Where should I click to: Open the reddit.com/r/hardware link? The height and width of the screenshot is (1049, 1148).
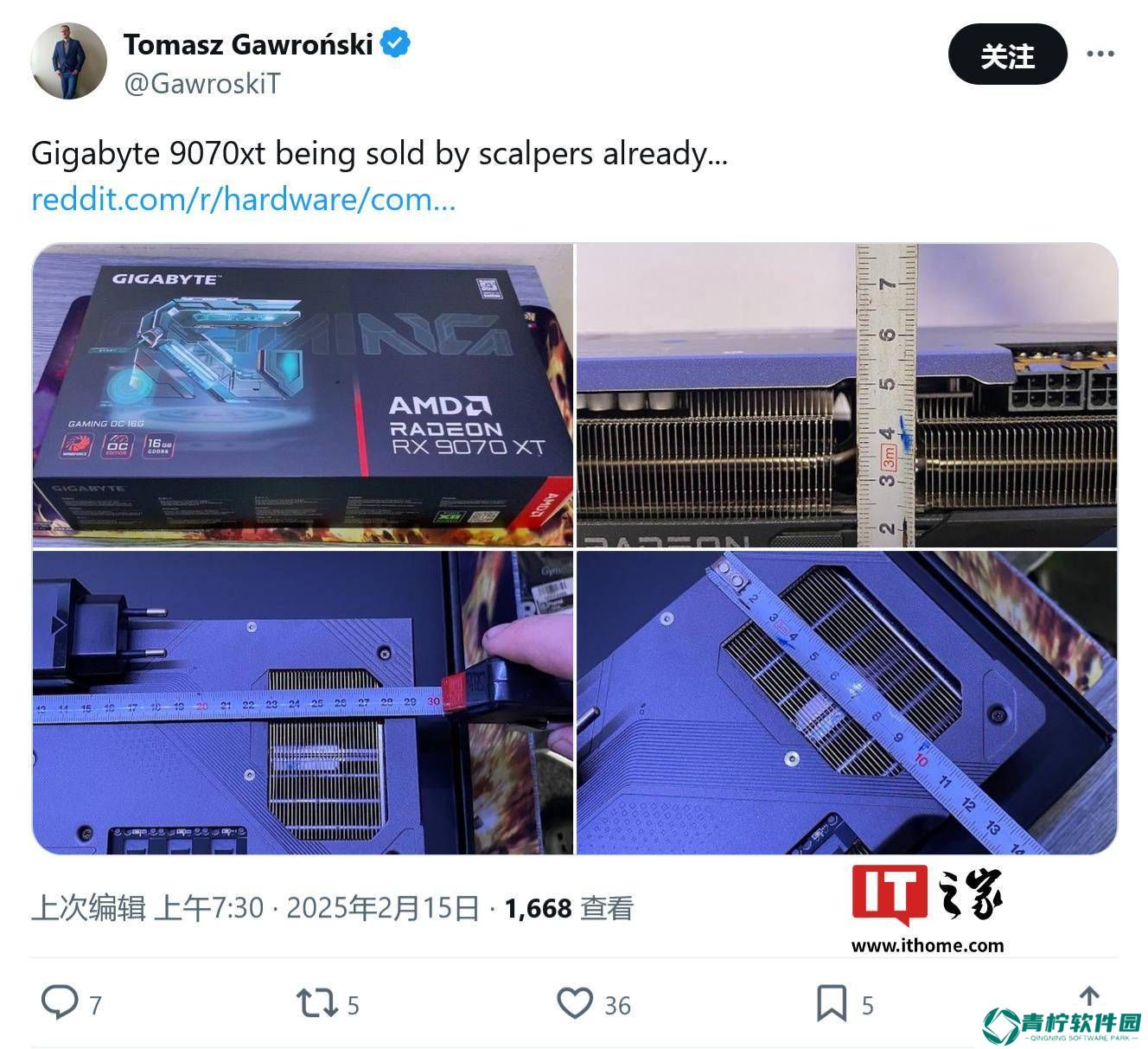pos(243,199)
